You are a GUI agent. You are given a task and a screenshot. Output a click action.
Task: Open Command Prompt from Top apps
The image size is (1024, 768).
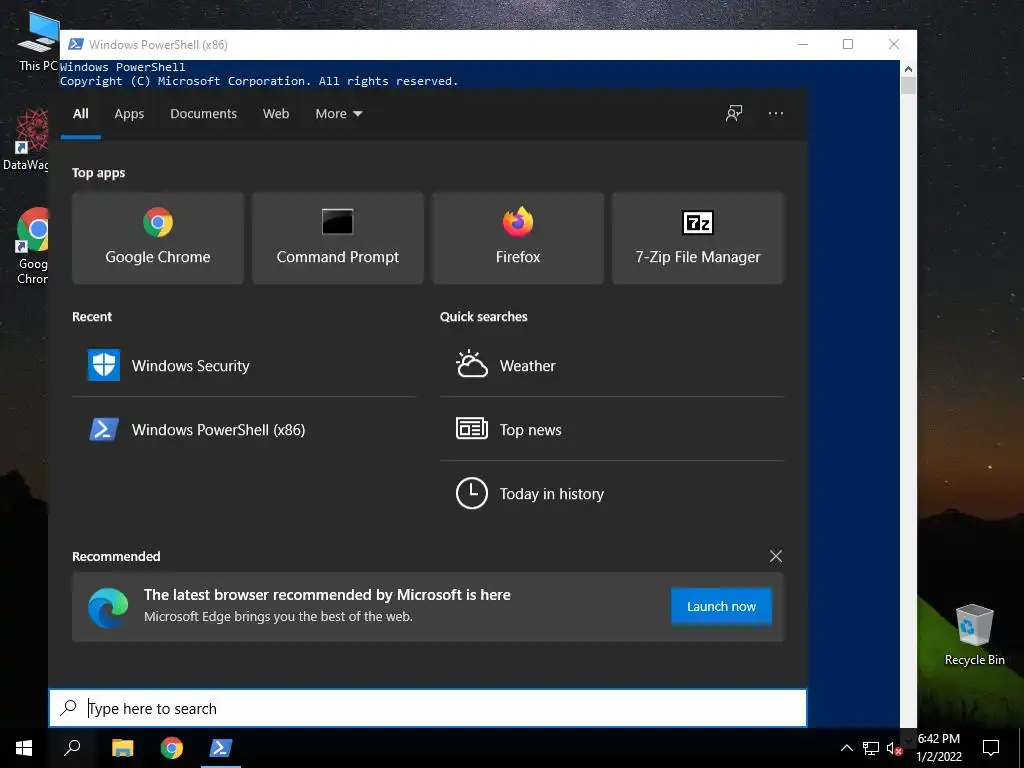tap(338, 238)
